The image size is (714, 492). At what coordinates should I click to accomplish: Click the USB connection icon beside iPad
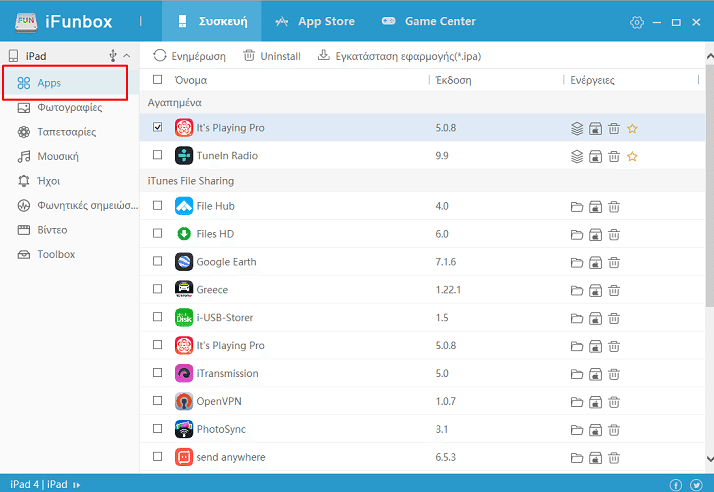112,56
